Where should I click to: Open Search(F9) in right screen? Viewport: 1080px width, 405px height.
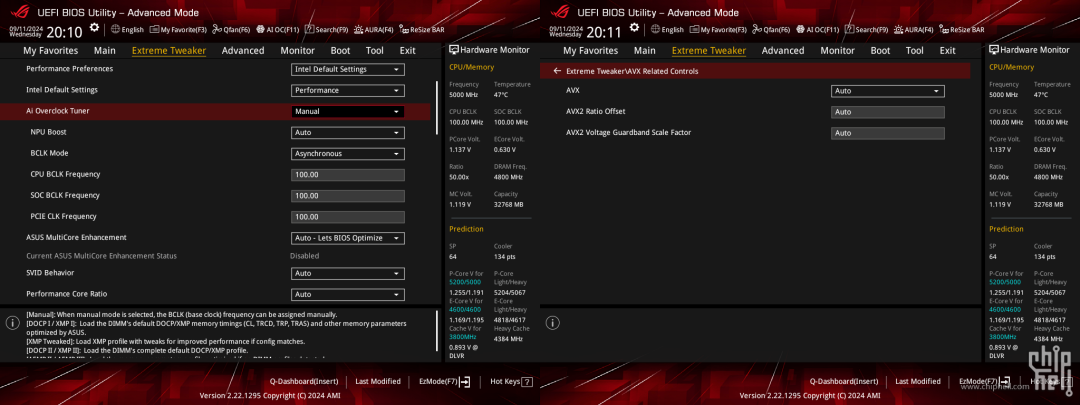pos(866,30)
